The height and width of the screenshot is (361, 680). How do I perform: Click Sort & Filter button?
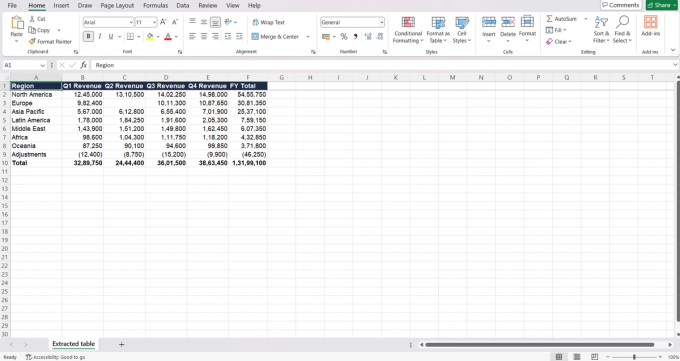(x=601, y=30)
